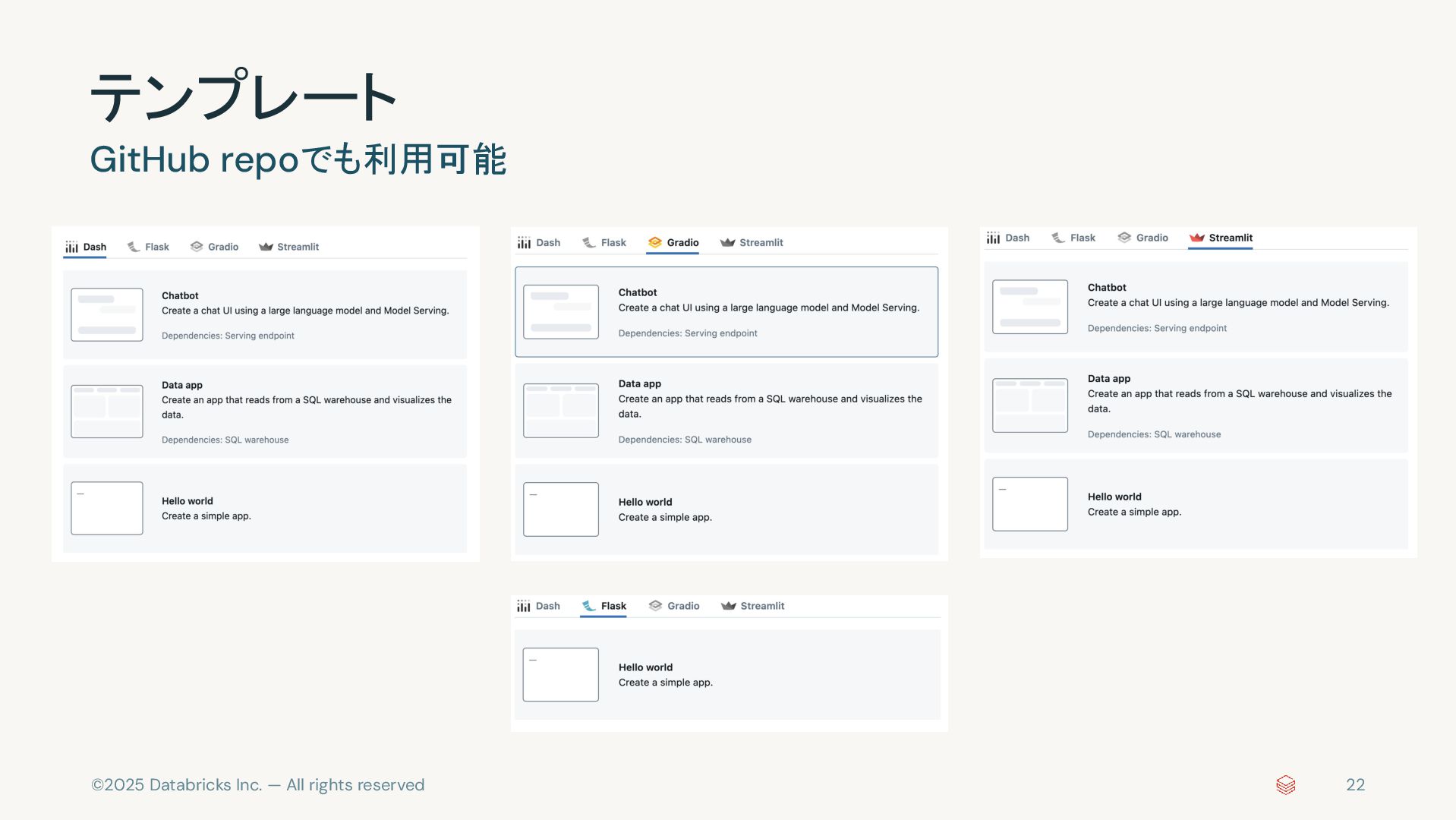Viewport: 1456px width, 820px height.
Task: Click the blue Flask icon on the active tab
Action: click(x=589, y=606)
